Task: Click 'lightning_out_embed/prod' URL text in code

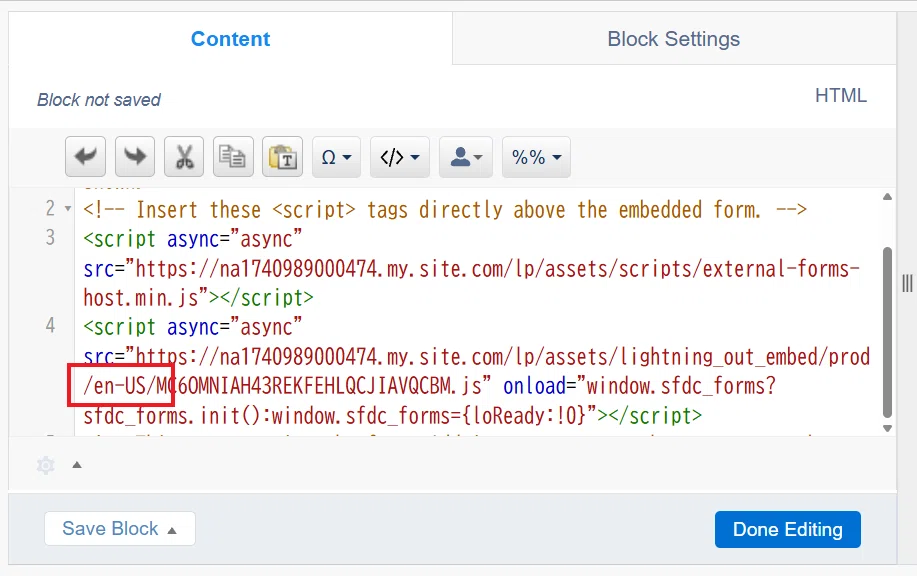Action: (x=744, y=357)
